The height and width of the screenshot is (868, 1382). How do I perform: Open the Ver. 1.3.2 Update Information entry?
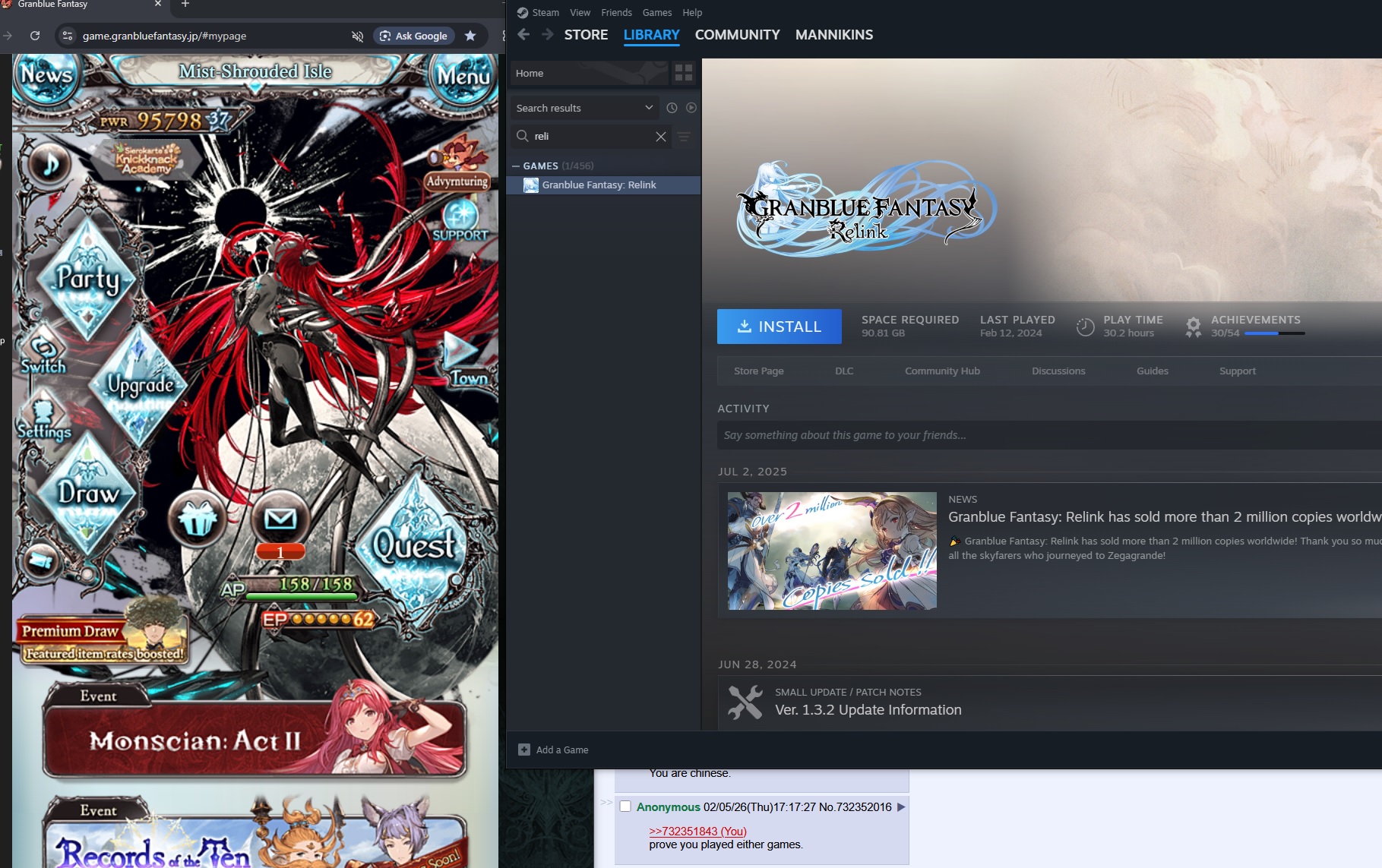pos(868,710)
